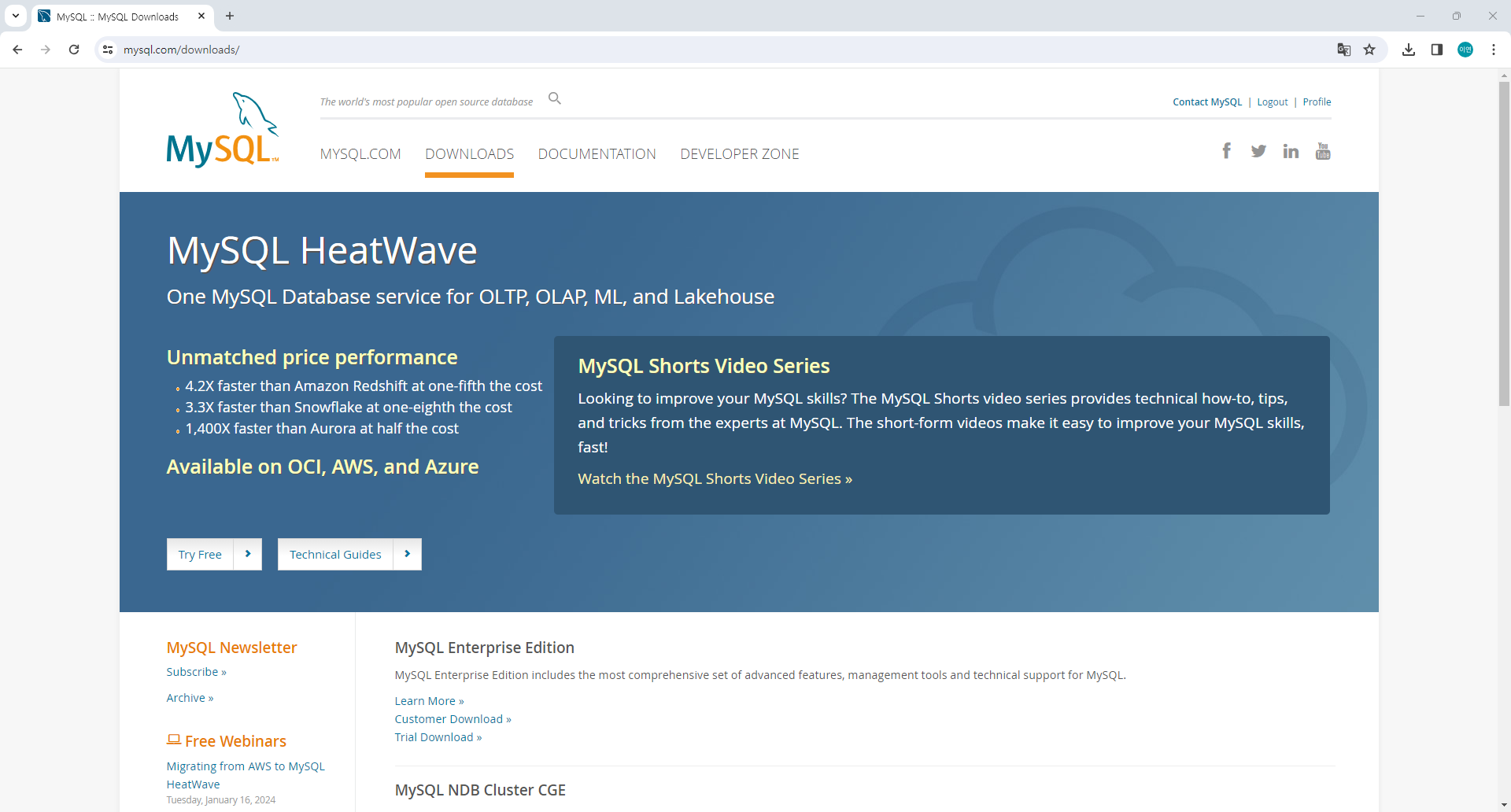Viewport: 1511px width, 812px height.
Task: Click Learn More under Enterprise Edition
Action: point(429,701)
